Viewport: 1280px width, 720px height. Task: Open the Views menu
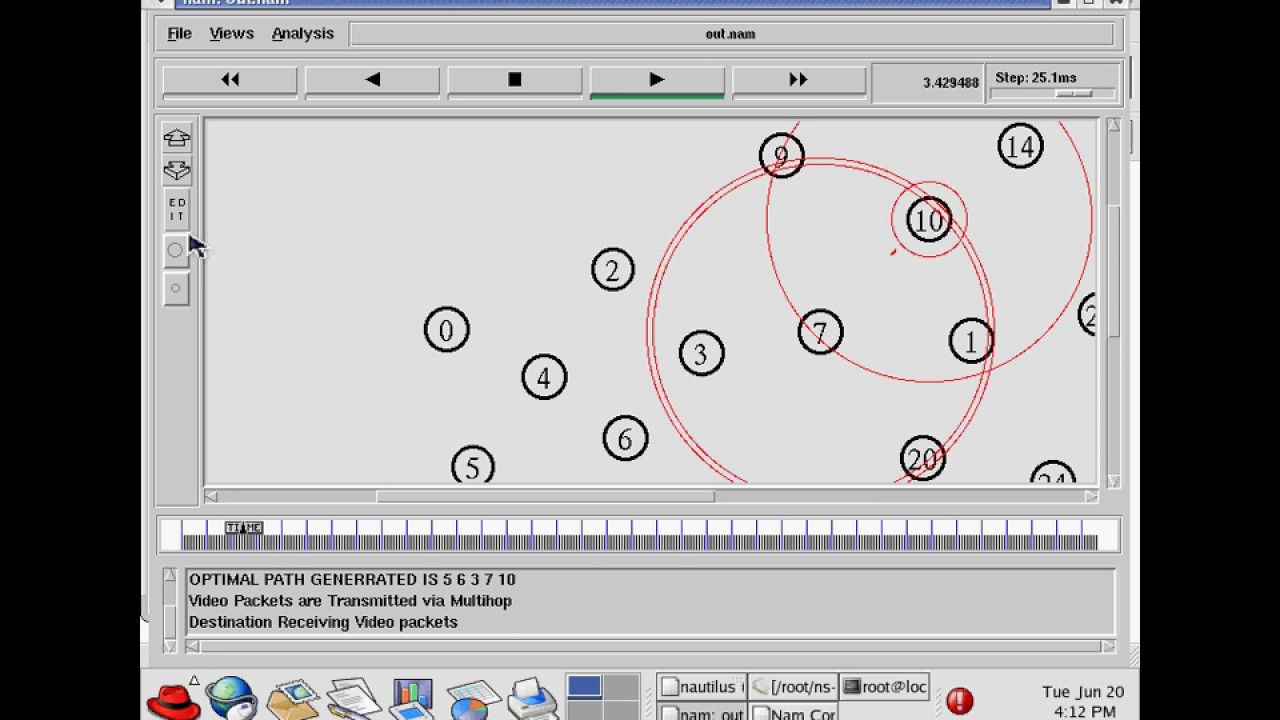(x=231, y=33)
